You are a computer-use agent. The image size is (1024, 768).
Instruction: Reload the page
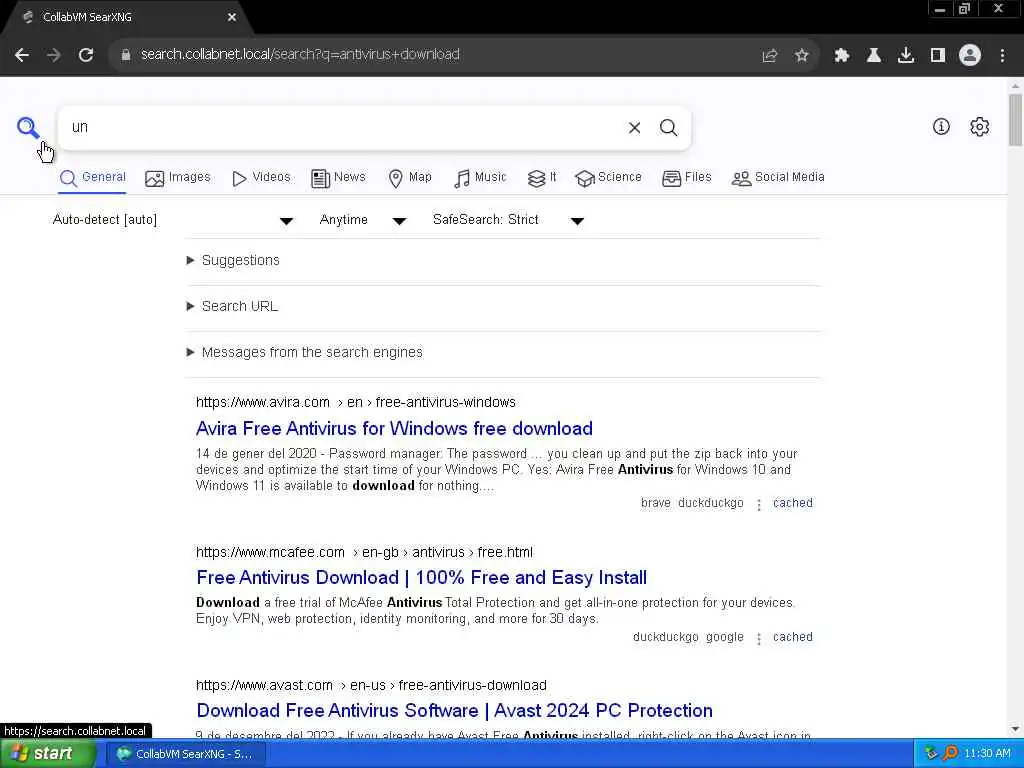(x=86, y=55)
